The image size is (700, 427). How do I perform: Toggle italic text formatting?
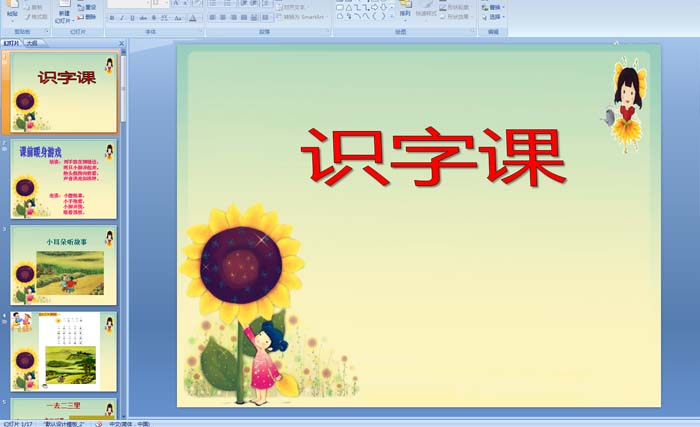tap(122, 18)
